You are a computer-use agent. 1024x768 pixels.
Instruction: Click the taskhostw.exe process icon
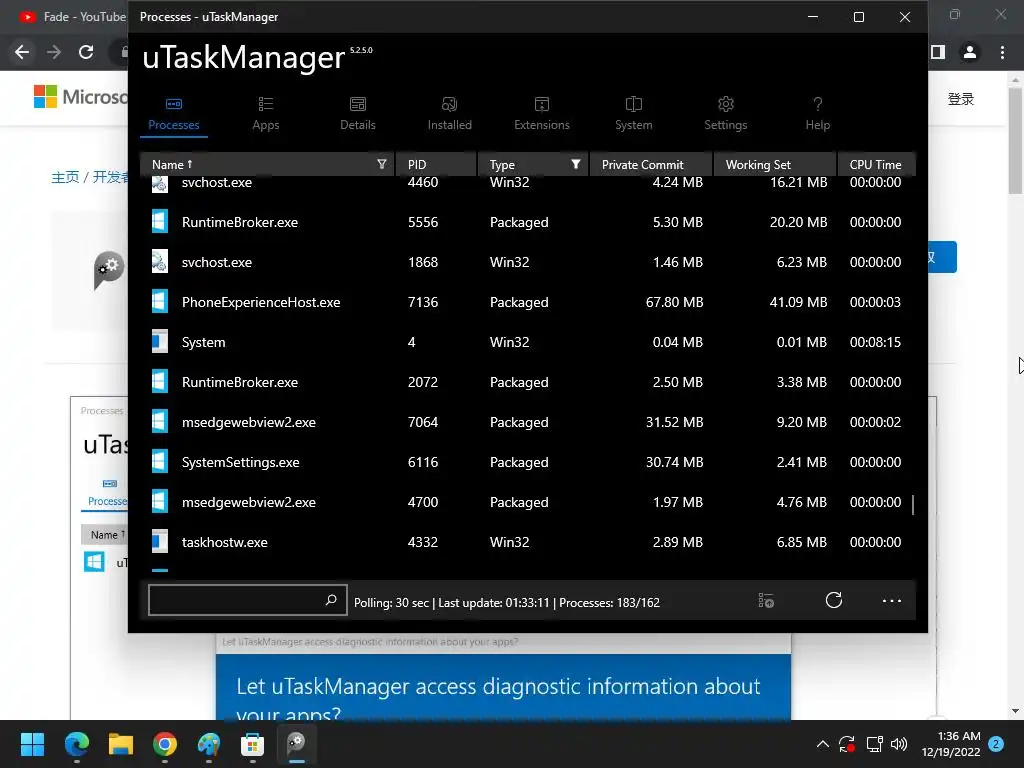point(160,541)
